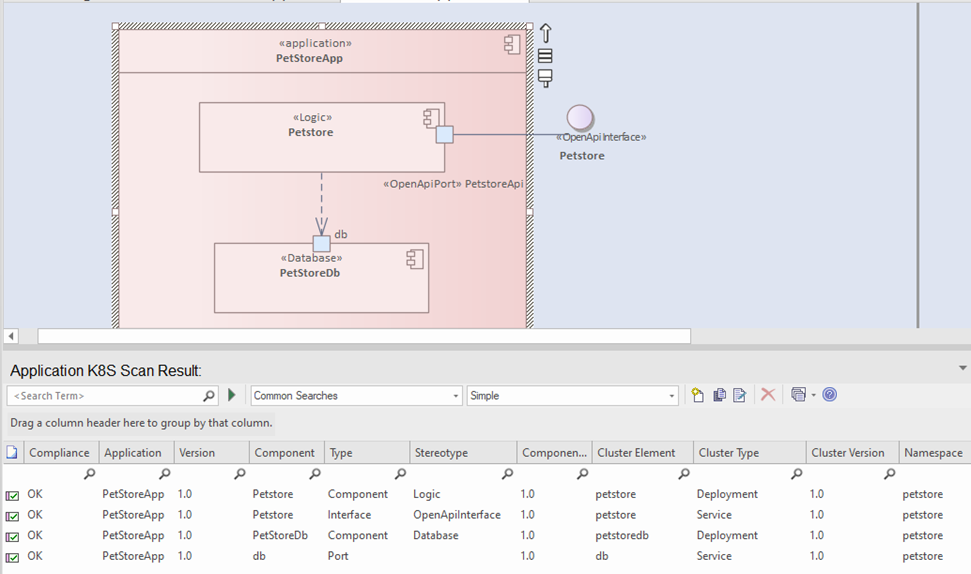Click the «OpenApiPort» PetstoreApi label
This screenshot has width=971, height=574.
tap(453, 184)
